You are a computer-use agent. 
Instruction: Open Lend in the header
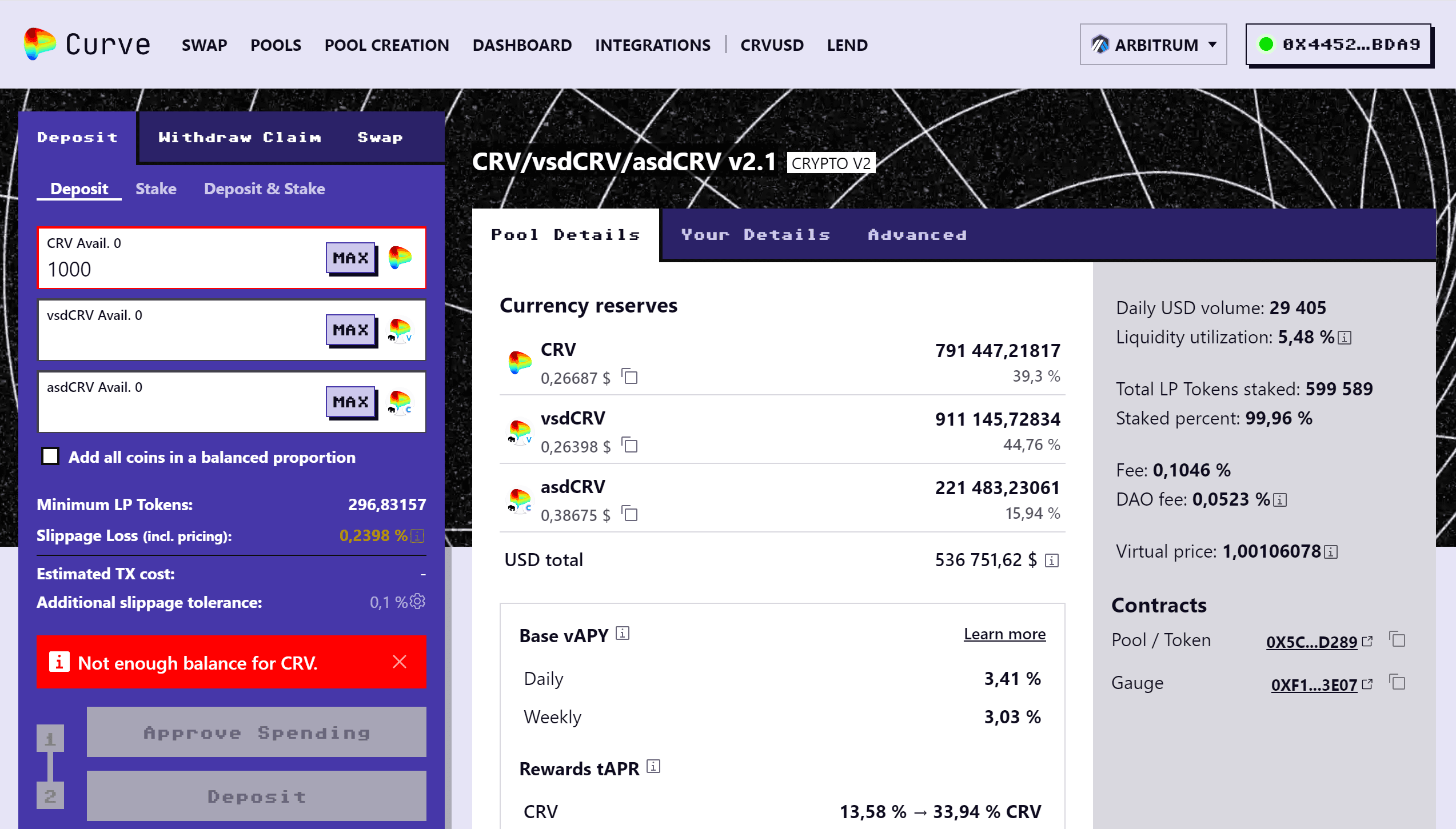pyautogui.click(x=847, y=45)
